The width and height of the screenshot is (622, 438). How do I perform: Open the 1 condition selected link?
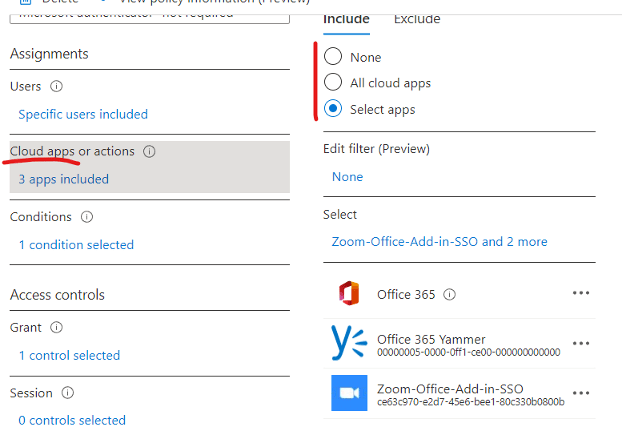tap(76, 245)
